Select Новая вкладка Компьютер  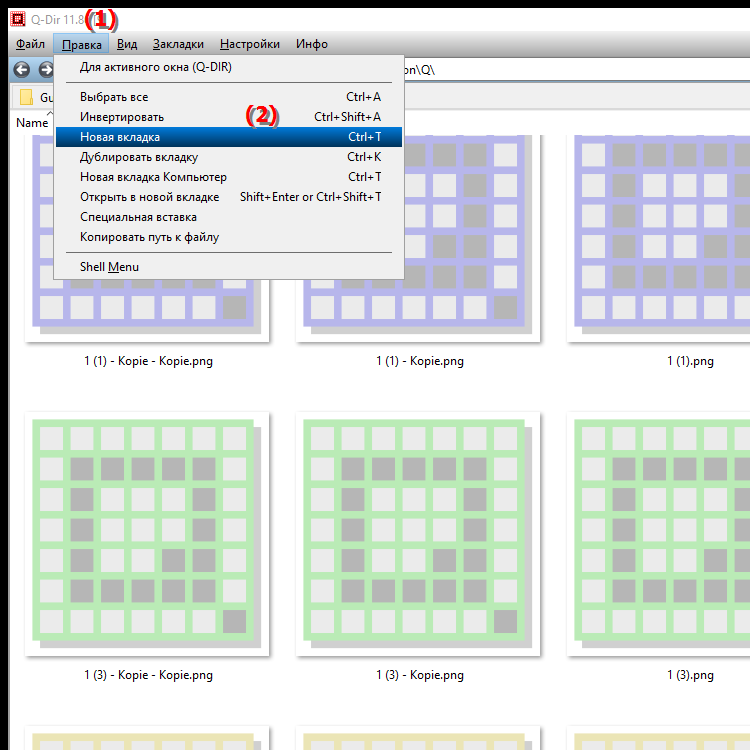tap(153, 177)
